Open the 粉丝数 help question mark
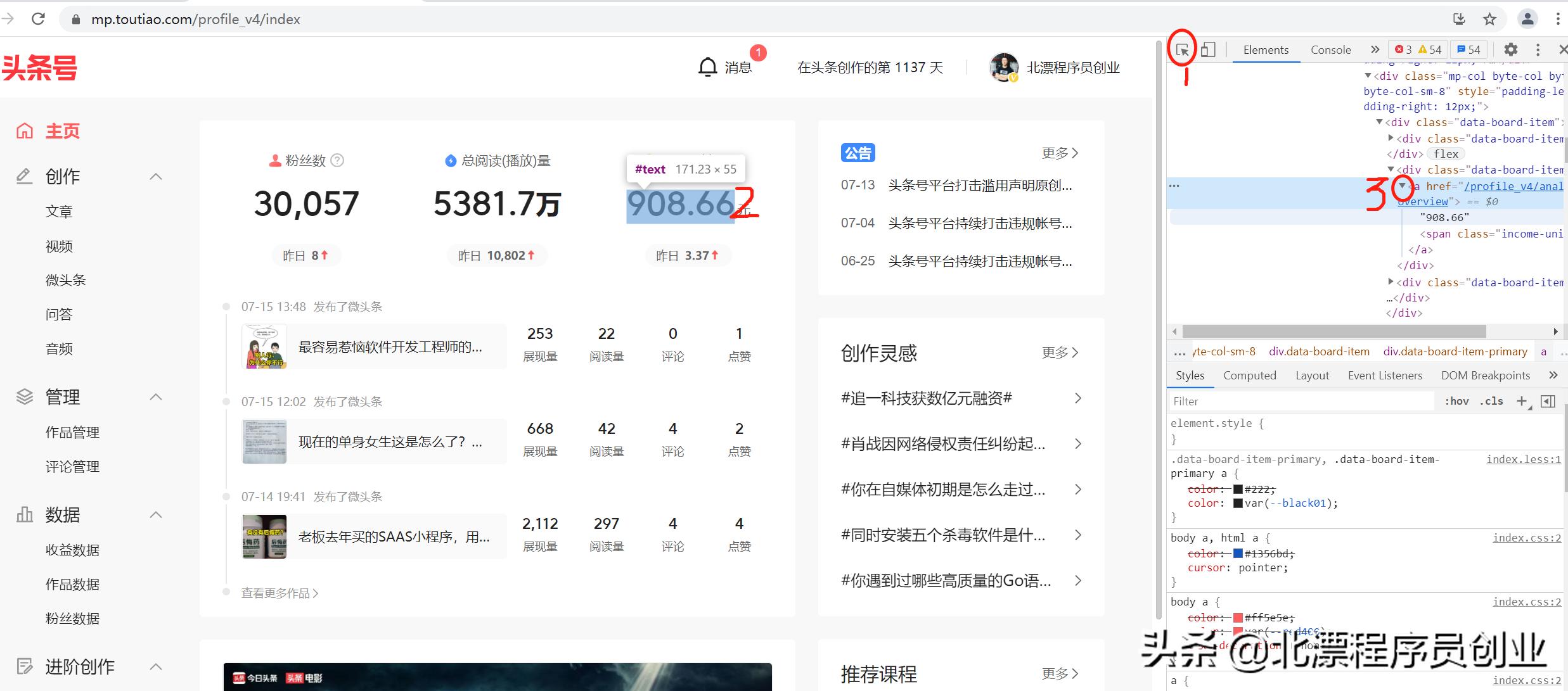Screen dimensions: 1568x691 [x=338, y=161]
